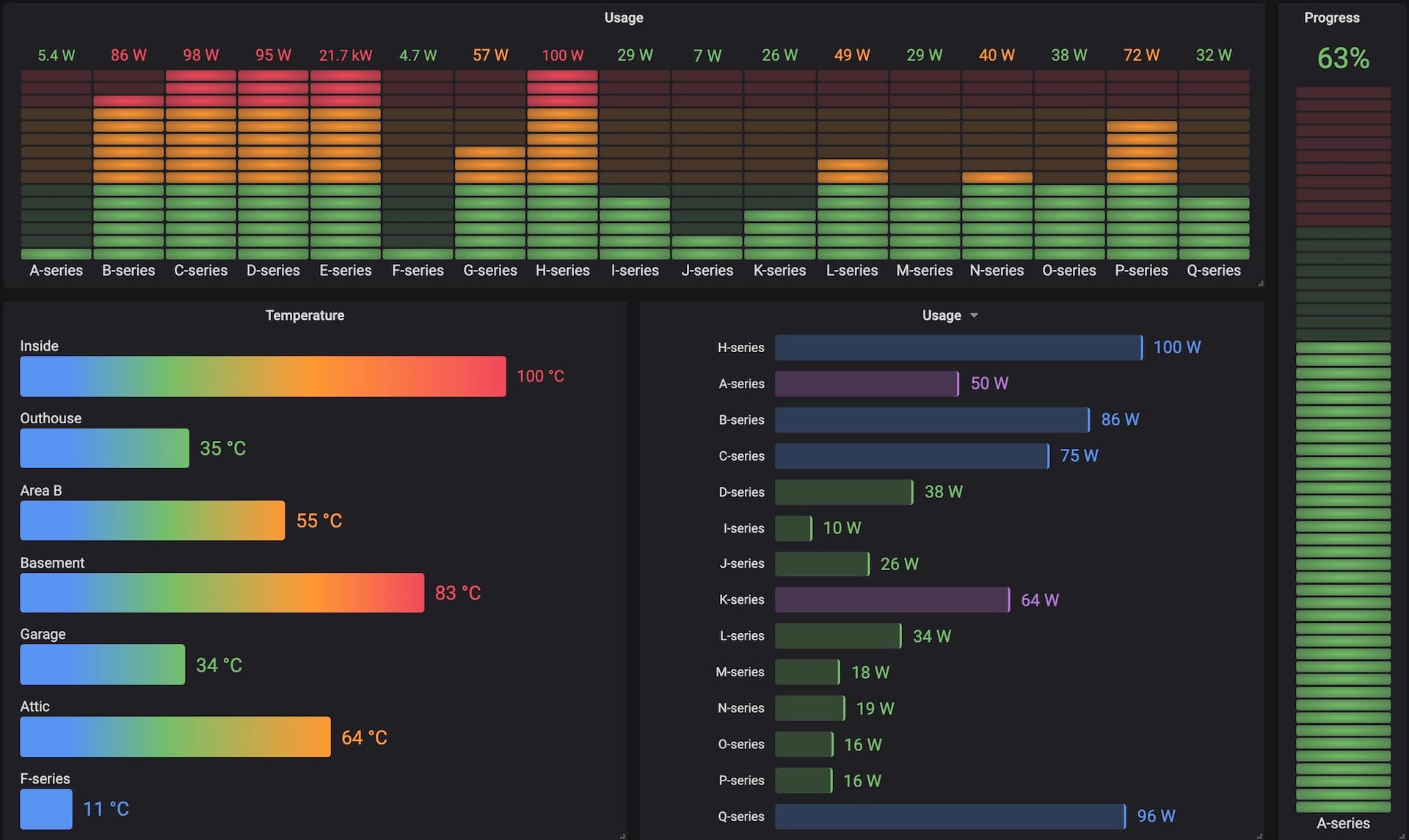Click the 63% progress value
This screenshot has height=840, width=1409.
[x=1343, y=59]
